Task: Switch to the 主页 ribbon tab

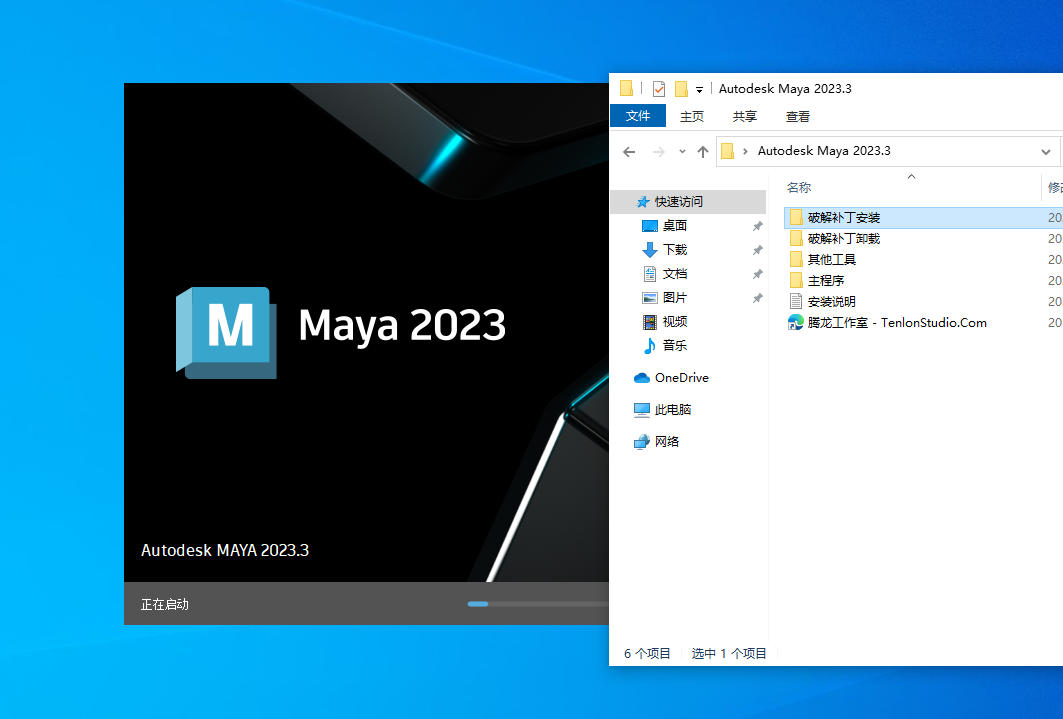Action: click(692, 116)
